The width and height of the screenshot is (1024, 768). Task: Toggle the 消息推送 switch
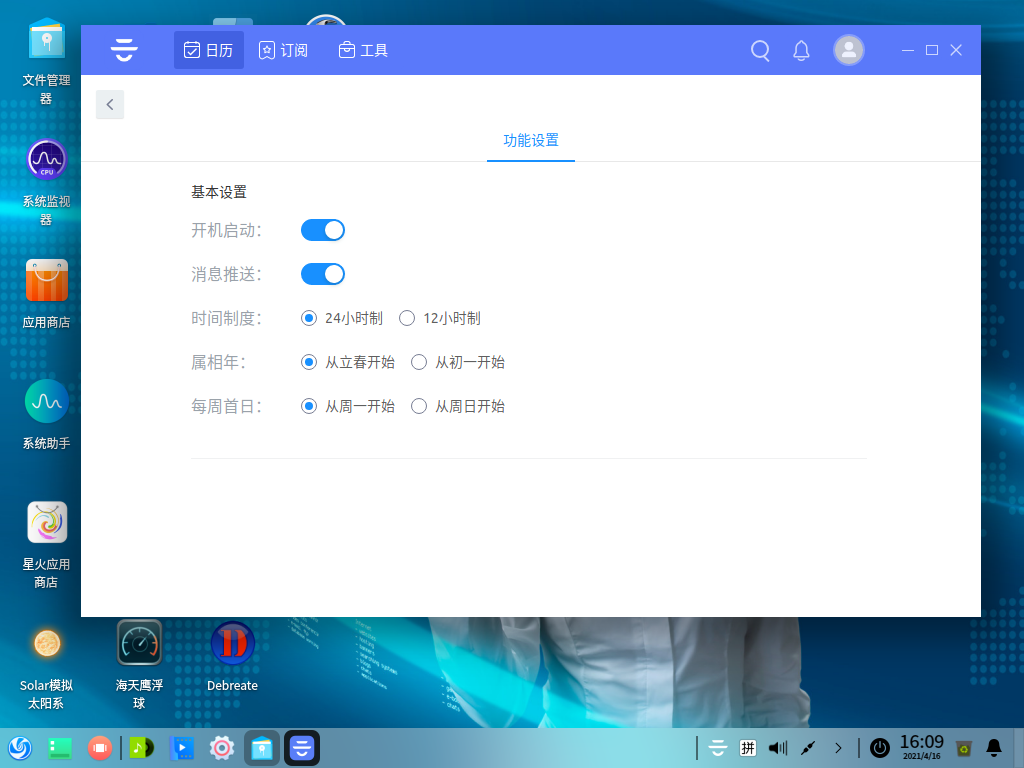pyautogui.click(x=323, y=274)
